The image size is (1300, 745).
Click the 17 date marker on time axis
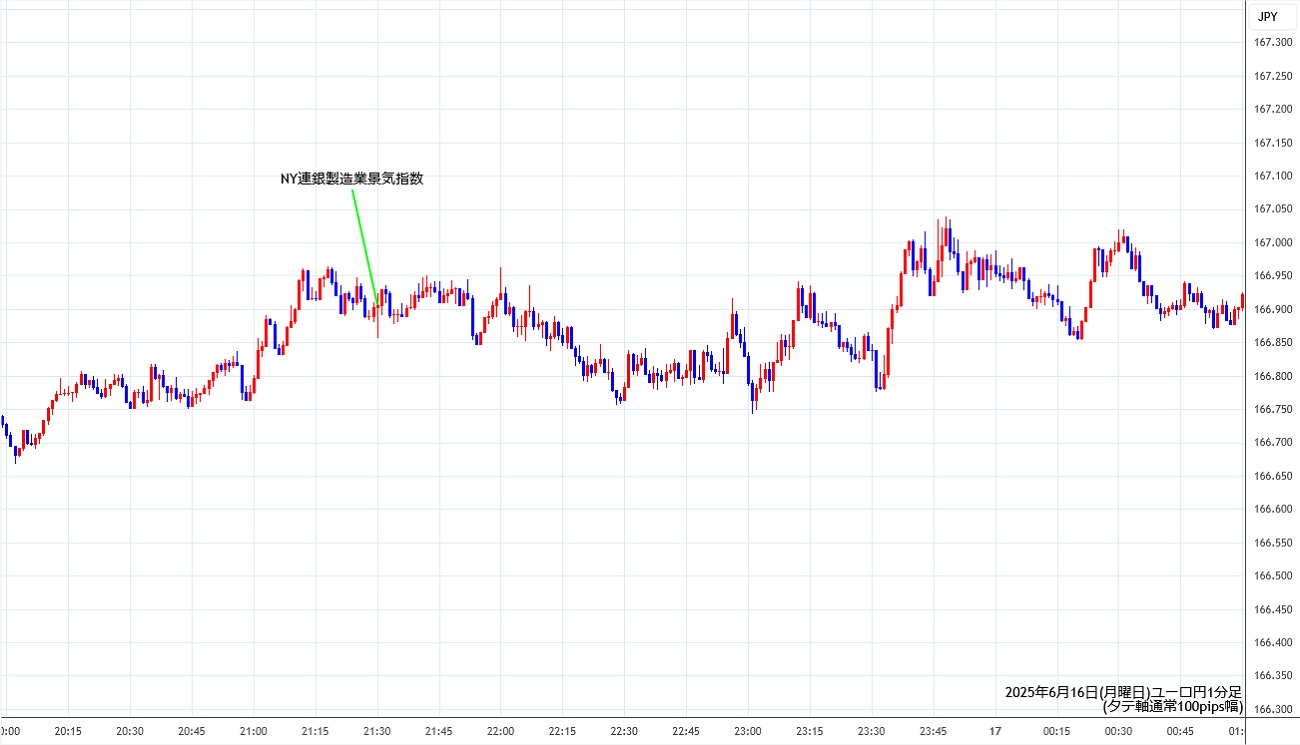[x=995, y=731]
